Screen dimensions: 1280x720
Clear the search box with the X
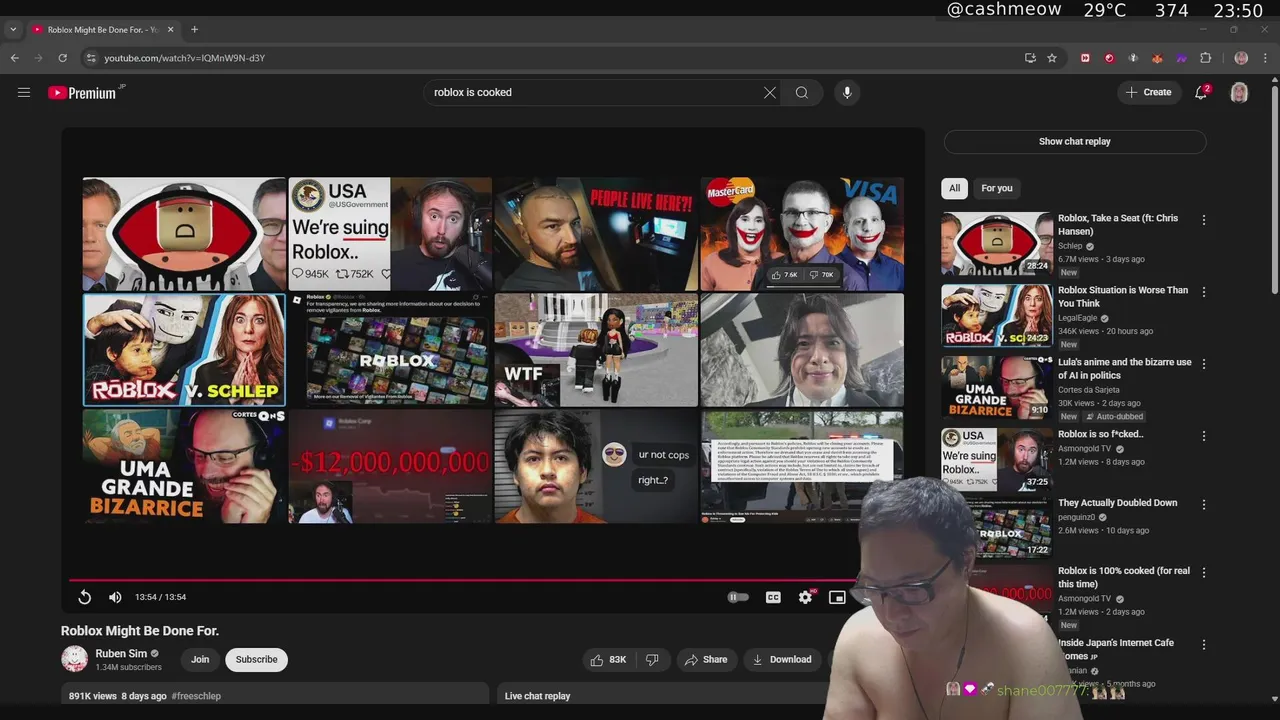(x=770, y=92)
